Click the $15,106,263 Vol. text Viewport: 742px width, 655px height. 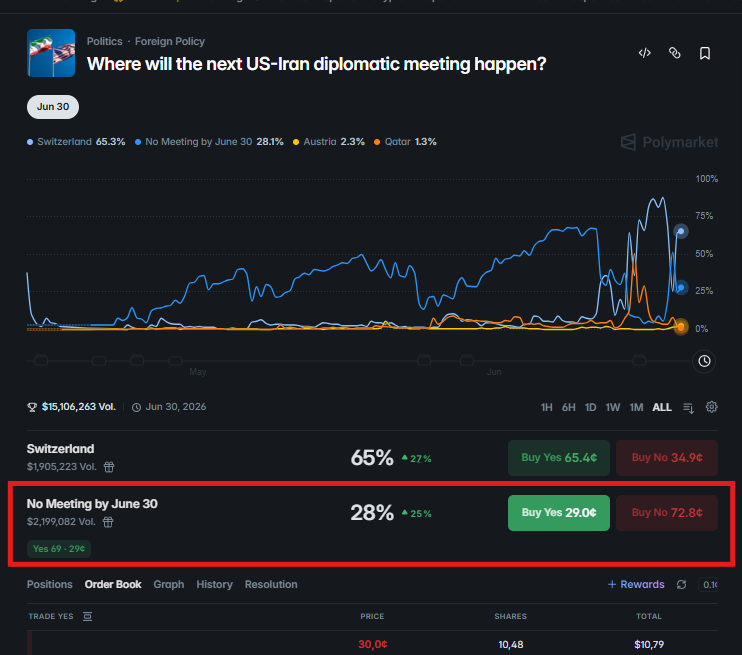(79, 407)
